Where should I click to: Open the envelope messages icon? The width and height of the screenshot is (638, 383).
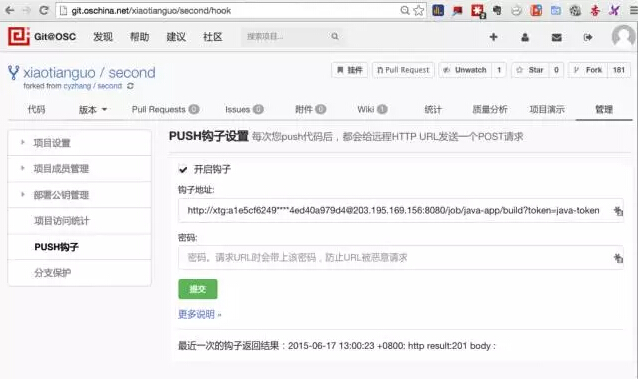[557, 37]
